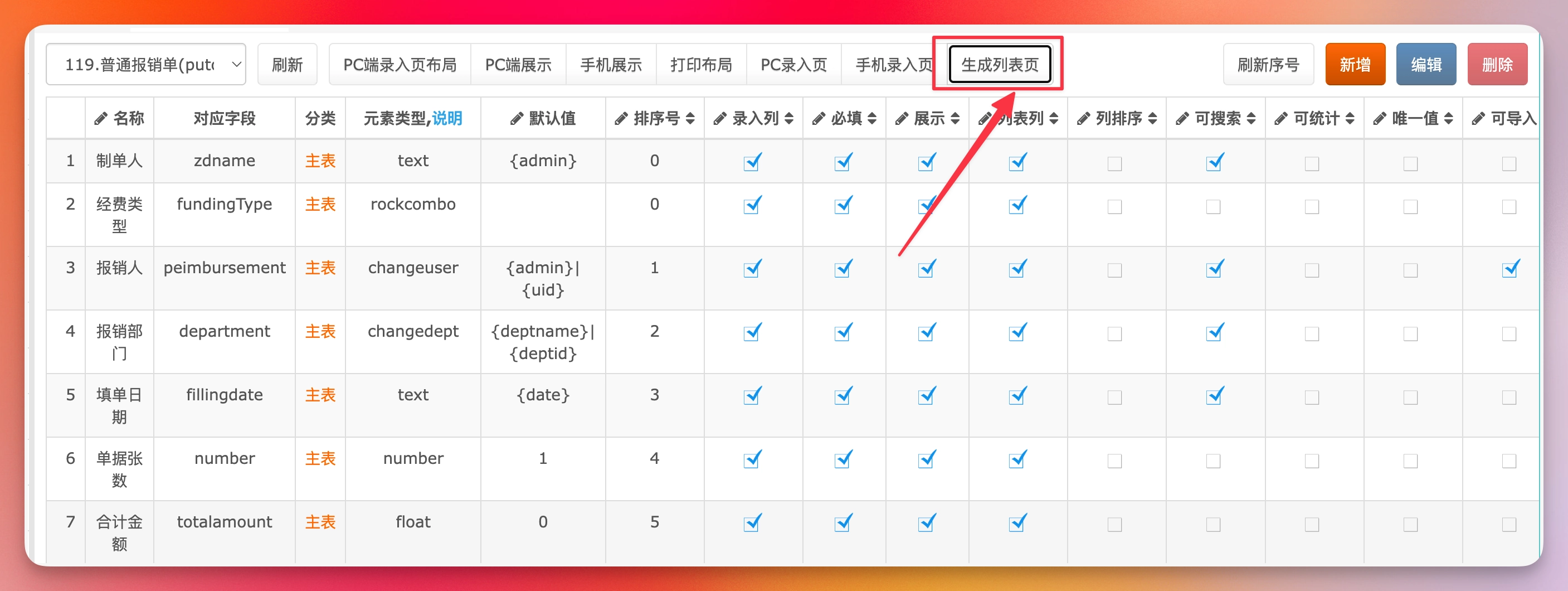Select the totalamount field cell
Image resolution: width=1568 pixels, height=591 pixels.
pos(225,532)
